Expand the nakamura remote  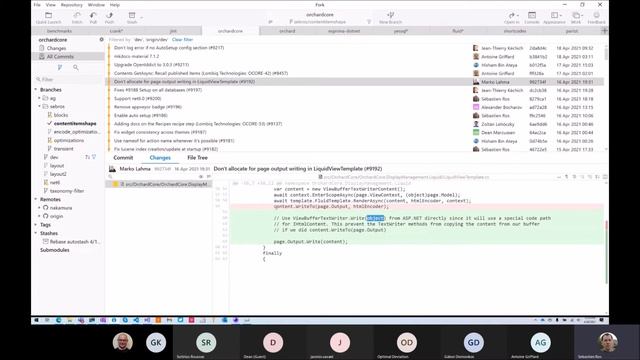coord(39,208)
